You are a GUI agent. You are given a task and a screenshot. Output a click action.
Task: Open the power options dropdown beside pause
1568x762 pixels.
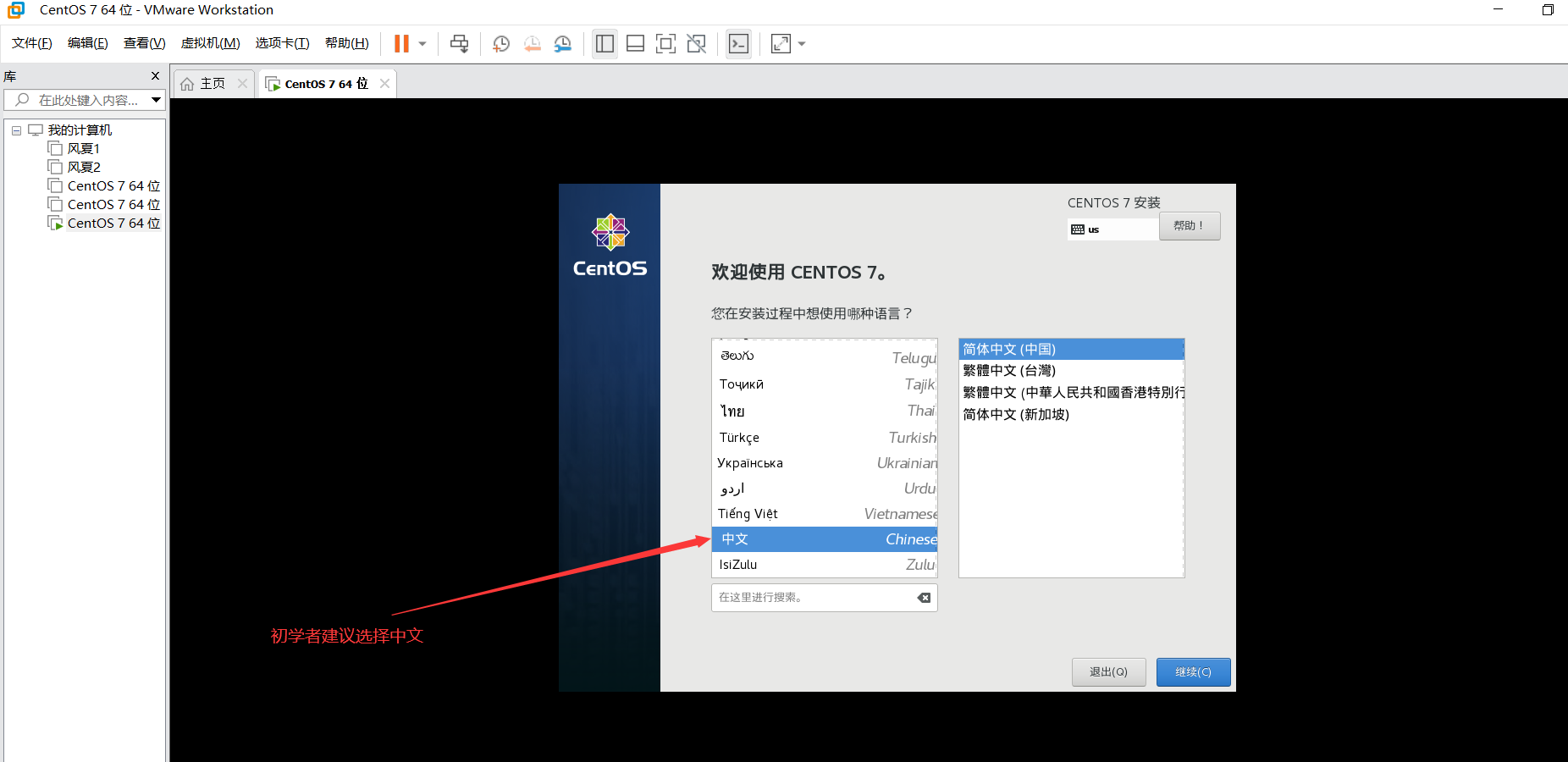422,44
